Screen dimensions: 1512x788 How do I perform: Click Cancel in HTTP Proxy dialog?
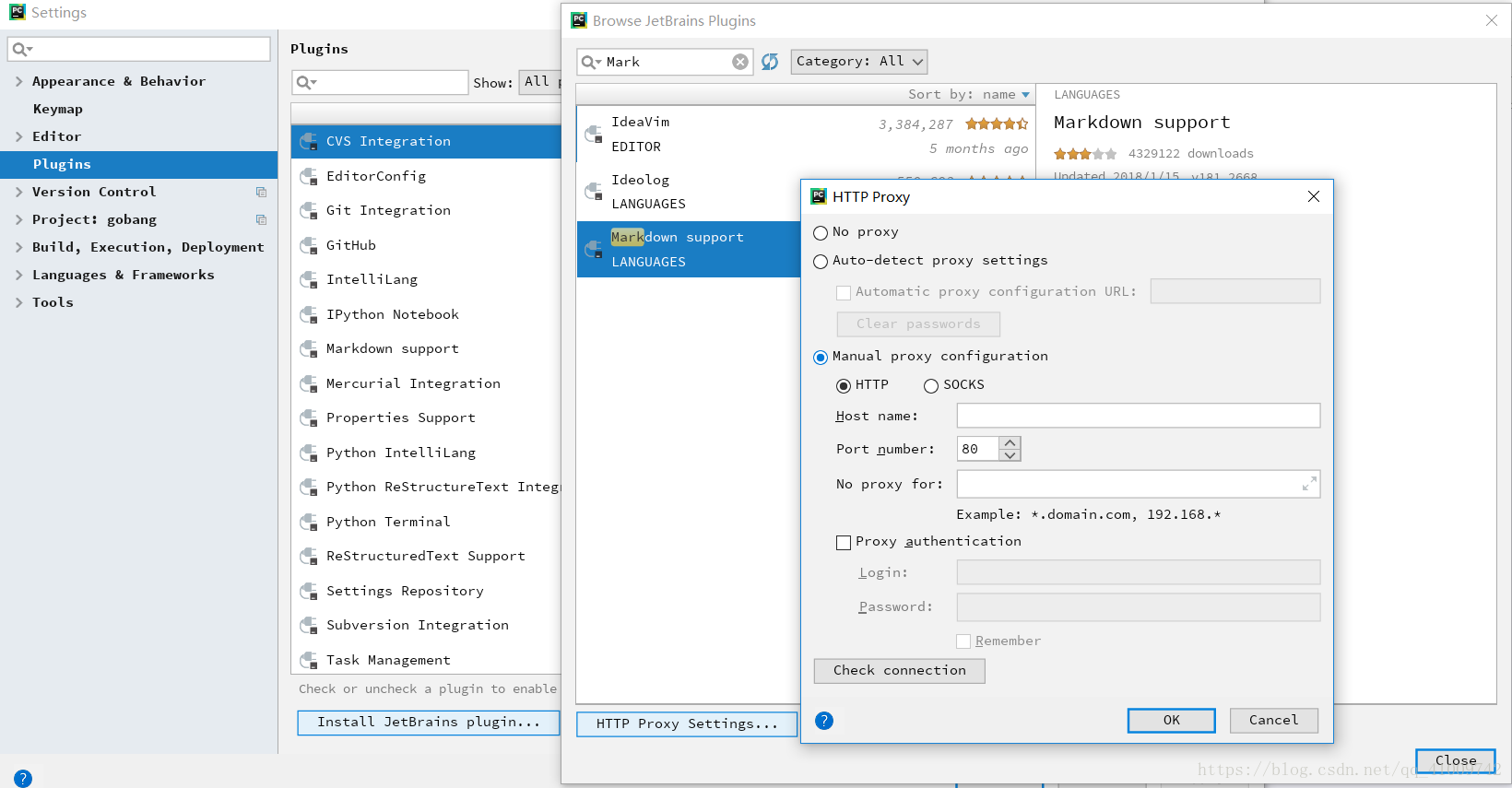(1274, 721)
